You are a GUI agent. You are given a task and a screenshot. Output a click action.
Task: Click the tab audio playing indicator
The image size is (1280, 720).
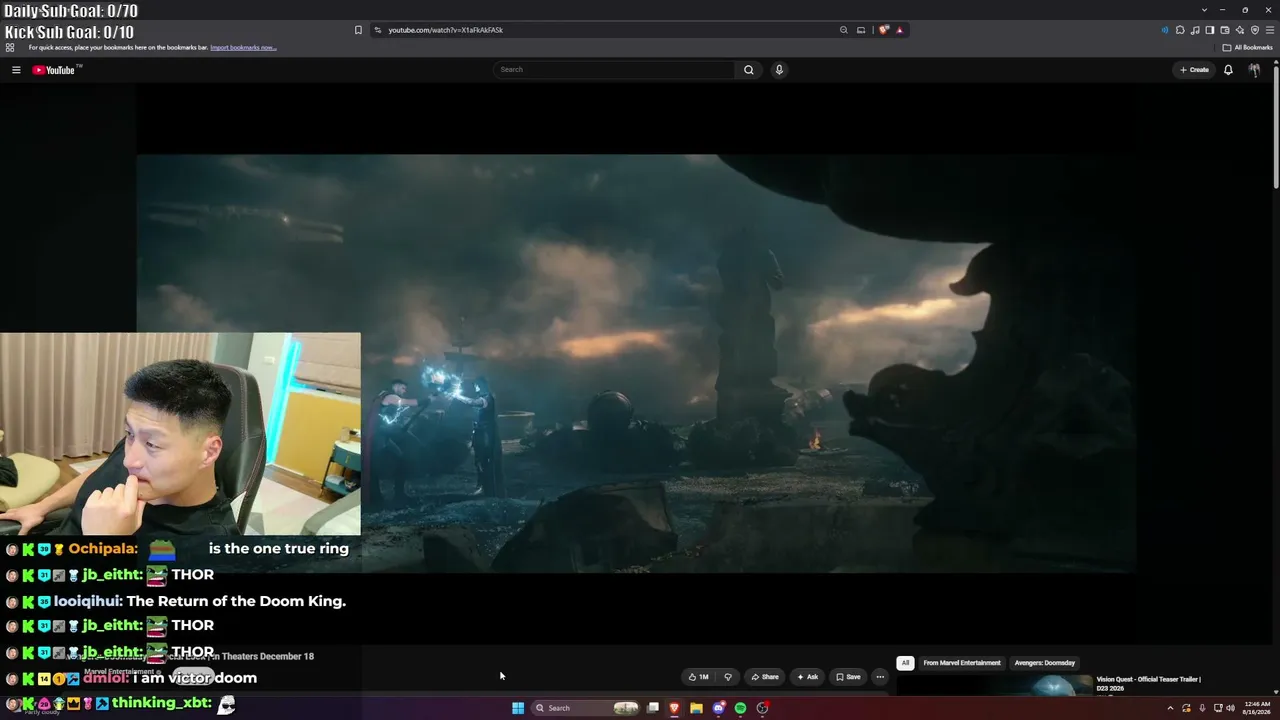coord(1165,30)
